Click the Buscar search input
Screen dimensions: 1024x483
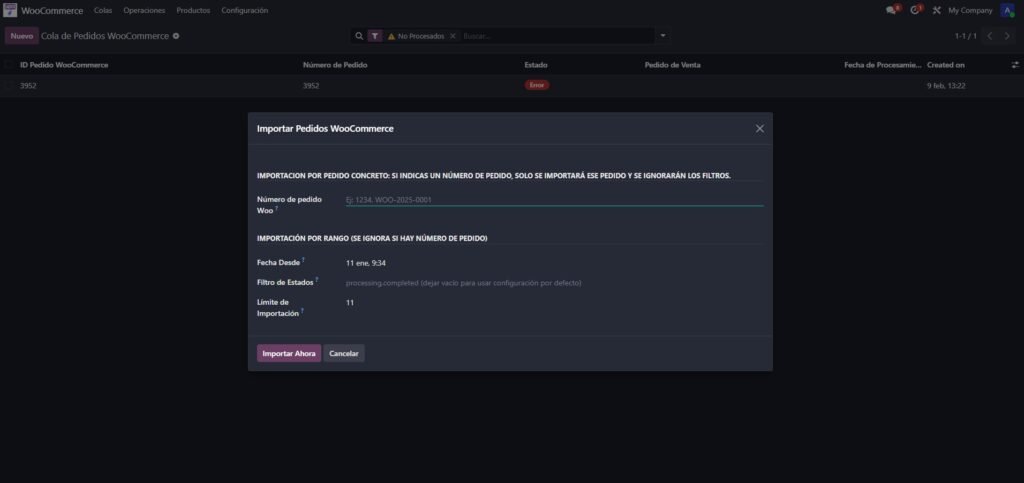point(556,36)
